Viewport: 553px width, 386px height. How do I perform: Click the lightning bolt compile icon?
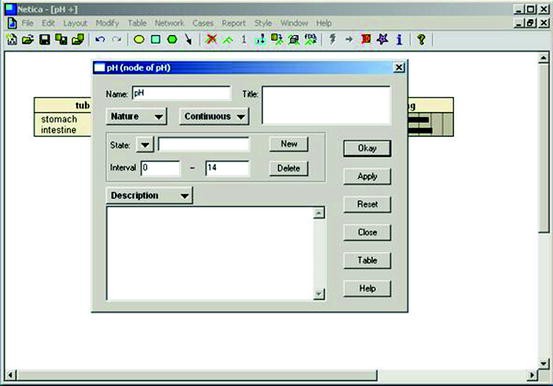click(332, 39)
